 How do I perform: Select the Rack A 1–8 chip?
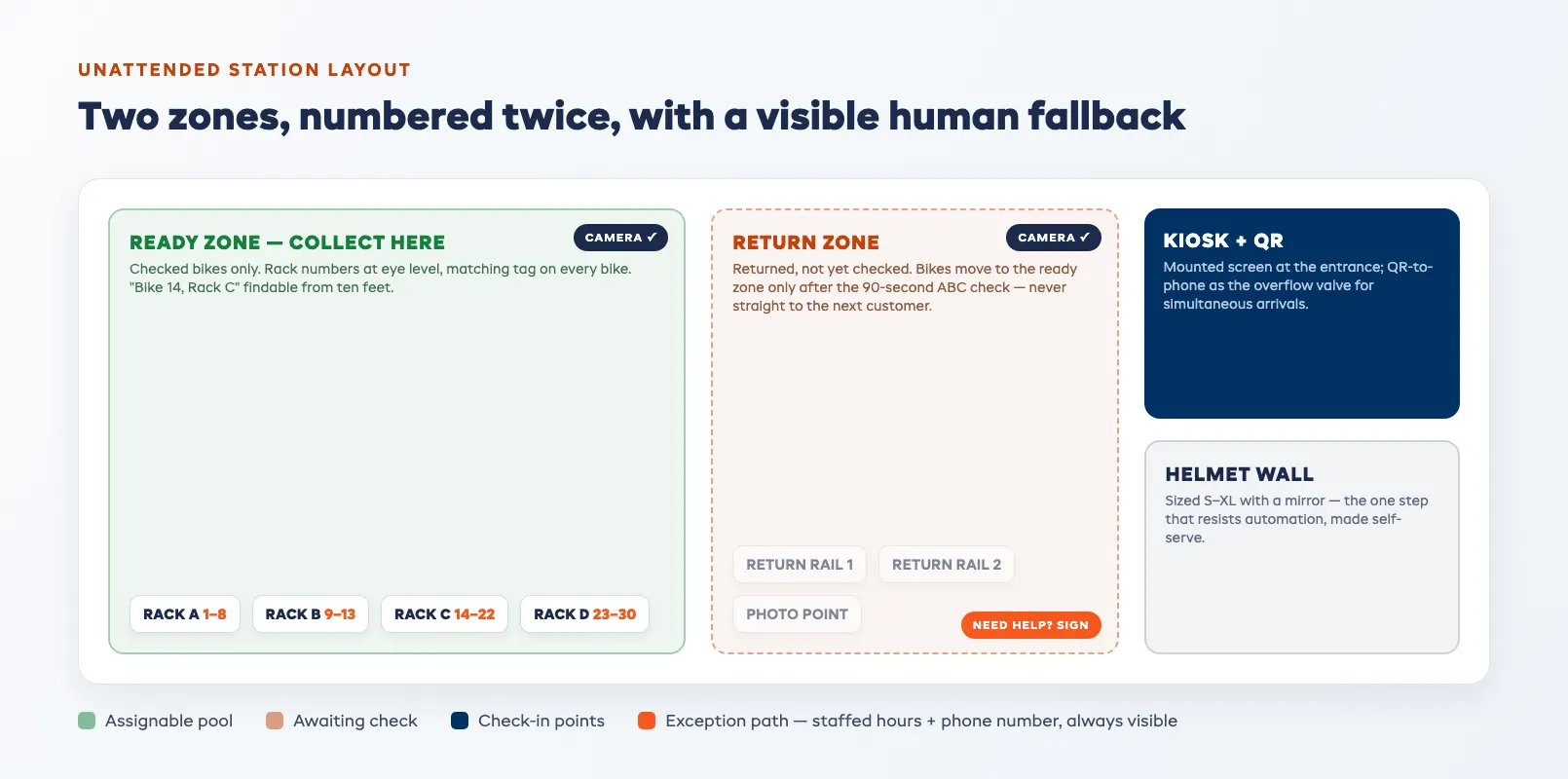(x=185, y=614)
